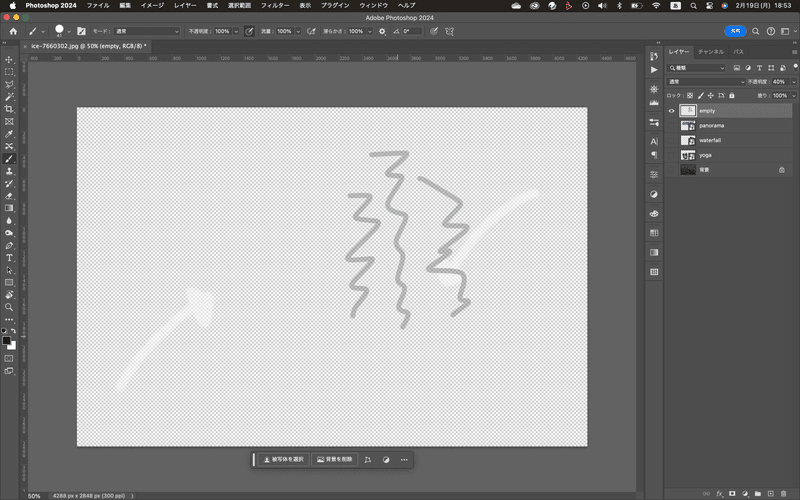This screenshot has width=800, height=500.
Task: Select the Blur tool
Action: [9, 220]
